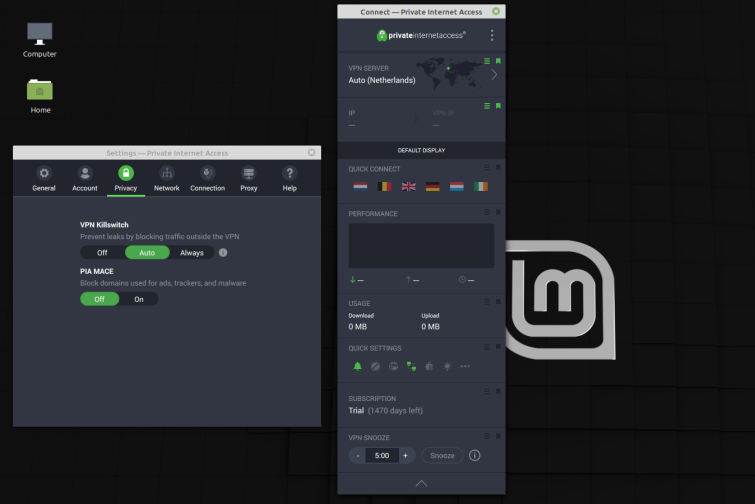Select the Home folder desktop icon
755x504 pixels.
[40, 96]
